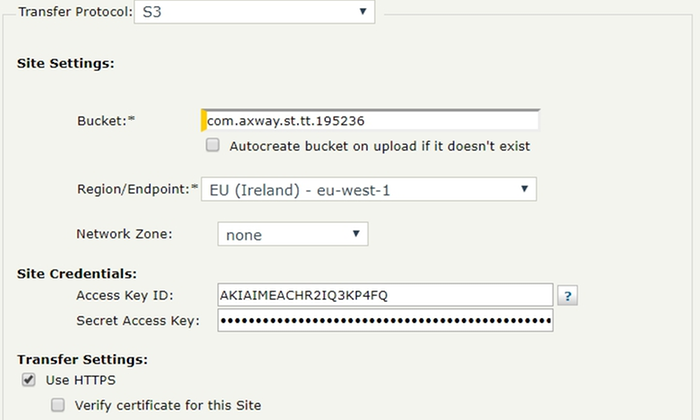Open the Network Zone dropdown
This screenshot has height=420, width=700.
[x=292, y=234]
